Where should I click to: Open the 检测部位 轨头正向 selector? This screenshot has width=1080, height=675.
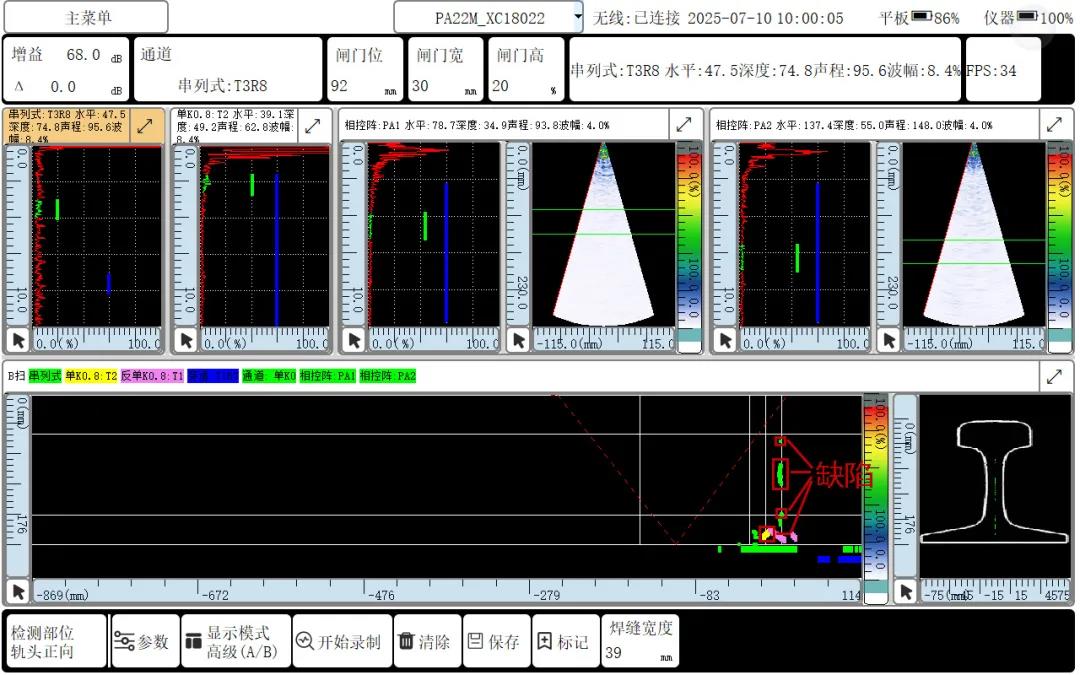click(x=54, y=642)
